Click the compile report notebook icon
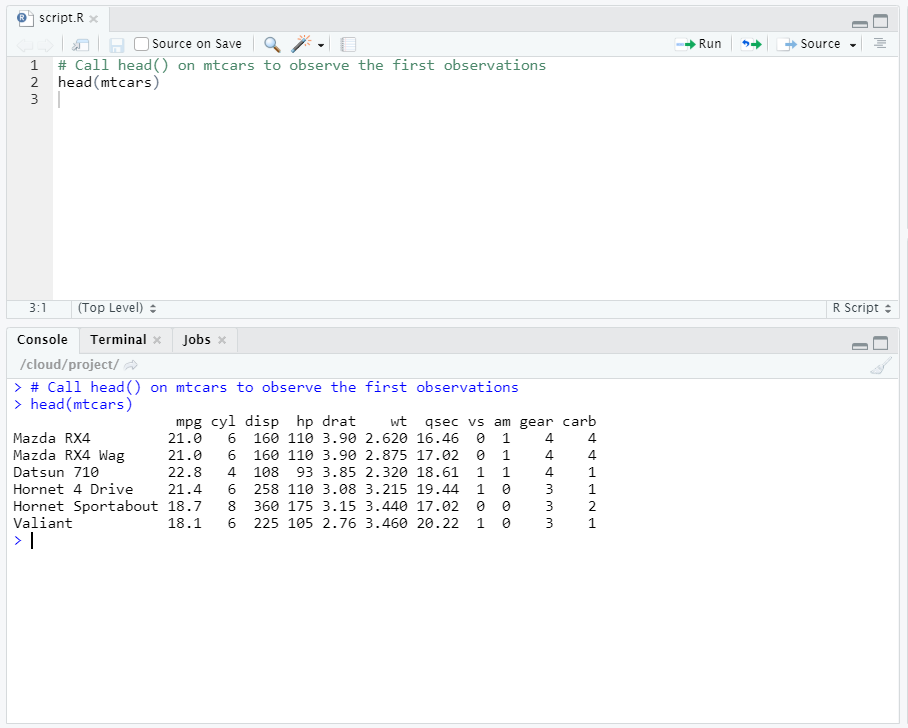Image resolution: width=908 pixels, height=728 pixels. point(348,45)
